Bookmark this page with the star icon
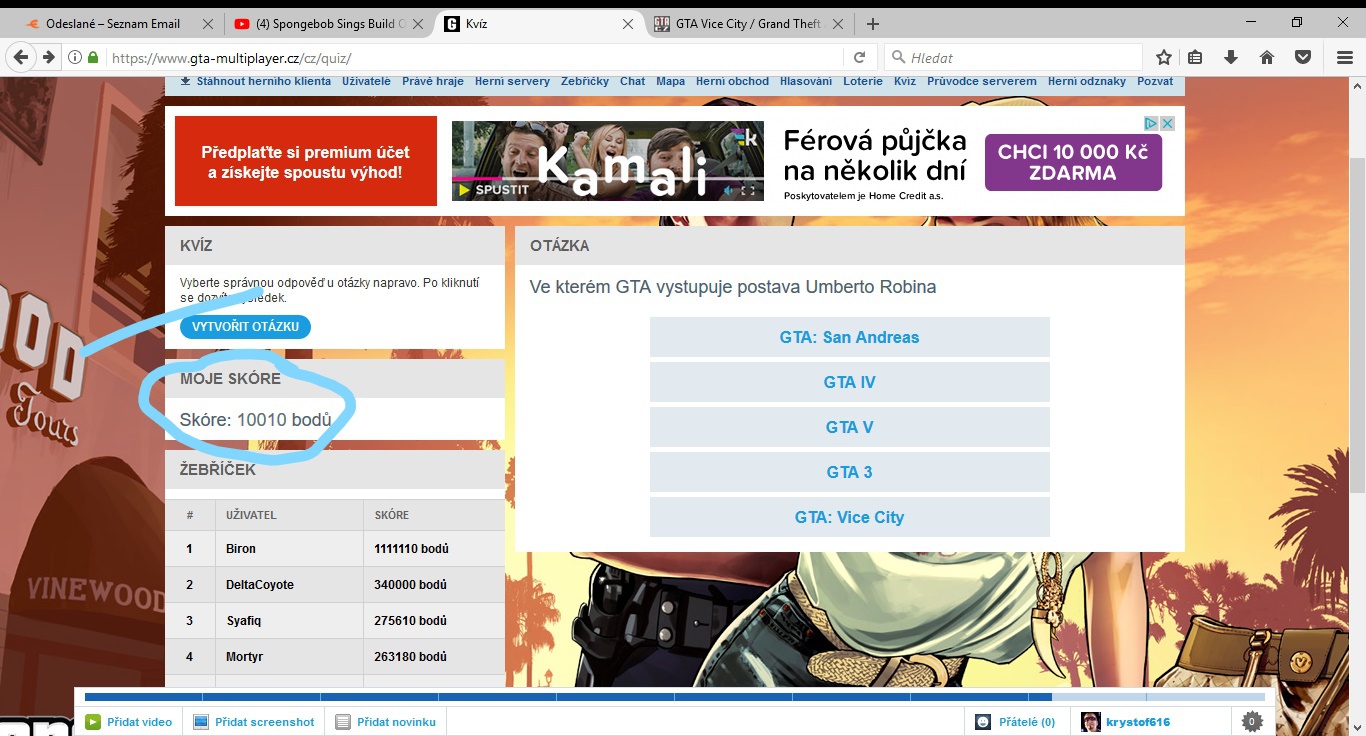 coord(1164,58)
